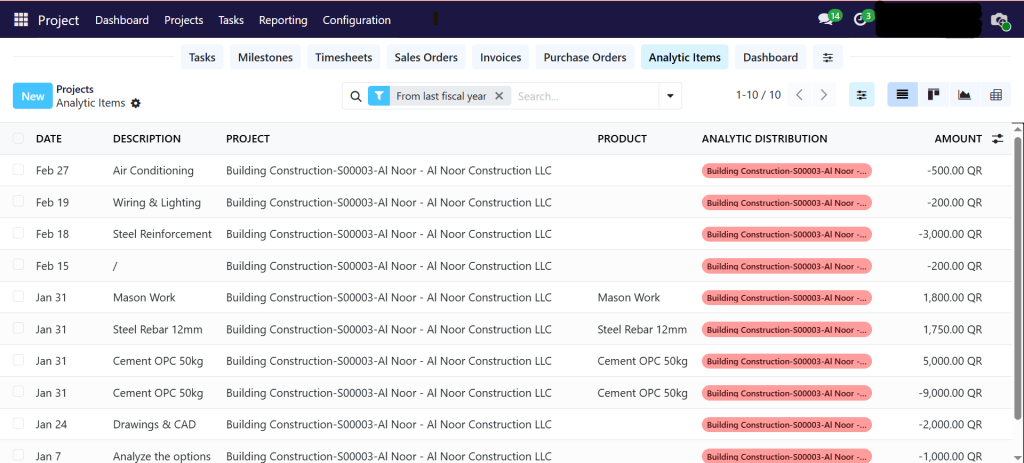Image resolution: width=1024 pixels, height=463 pixels.
Task: Click the 1-10 / 10 pager text
Action: coord(758,95)
